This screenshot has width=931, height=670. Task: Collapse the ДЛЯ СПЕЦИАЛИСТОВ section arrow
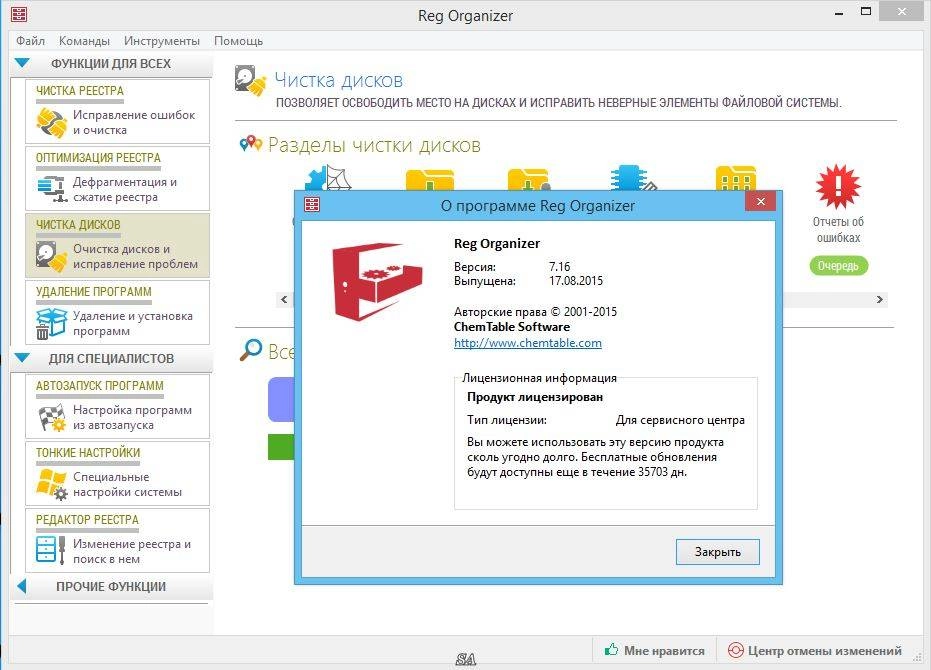click(x=22, y=358)
